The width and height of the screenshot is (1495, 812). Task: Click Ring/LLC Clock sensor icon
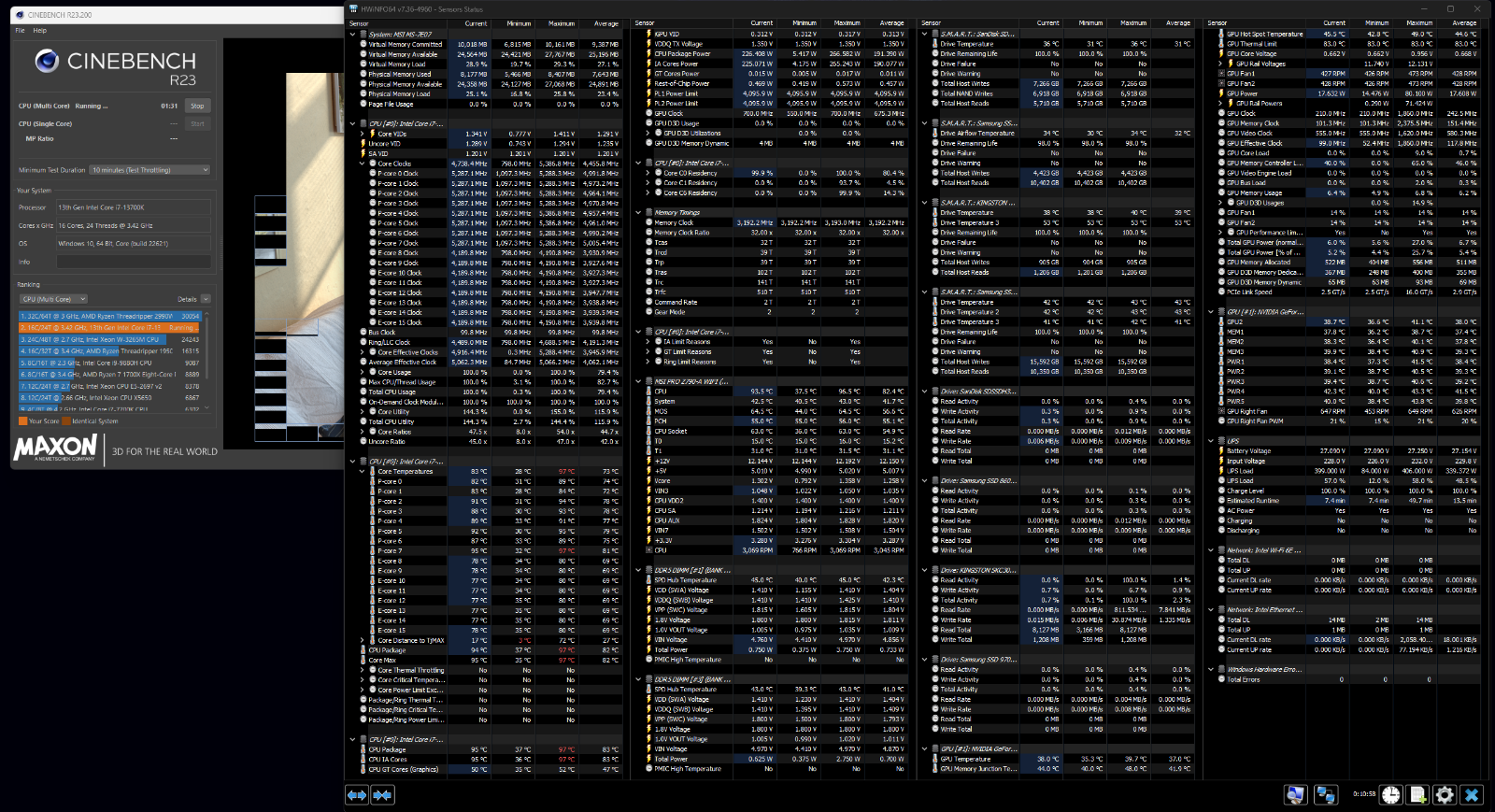coord(363,343)
